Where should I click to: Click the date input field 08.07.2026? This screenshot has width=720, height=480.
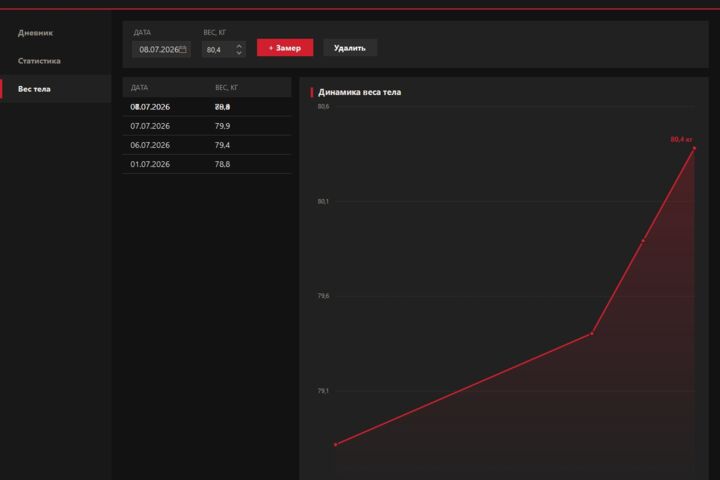pyautogui.click(x=161, y=50)
